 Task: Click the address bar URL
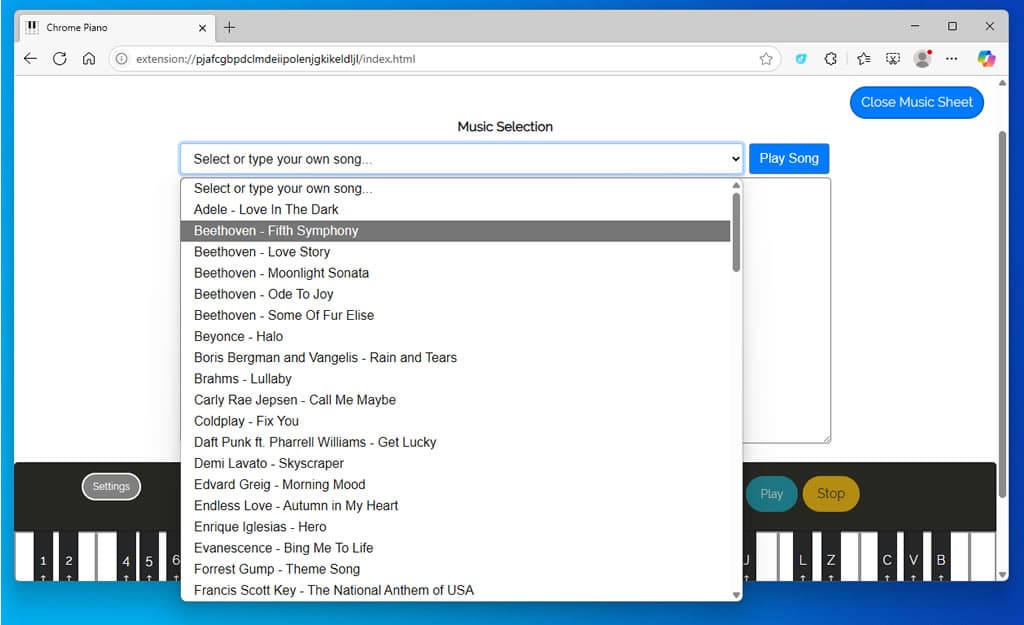click(x=275, y=59)
